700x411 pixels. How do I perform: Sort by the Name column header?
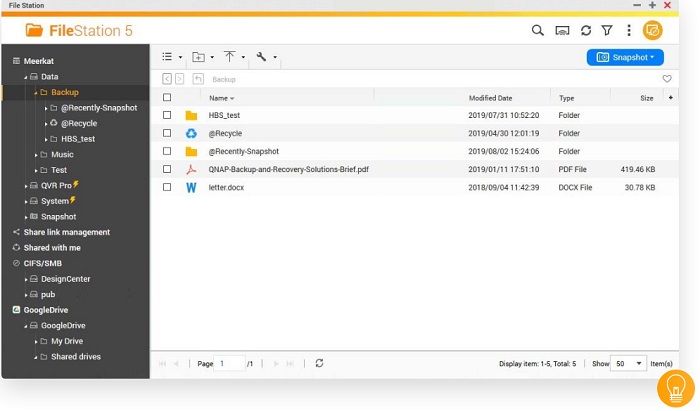coord(221,98)
